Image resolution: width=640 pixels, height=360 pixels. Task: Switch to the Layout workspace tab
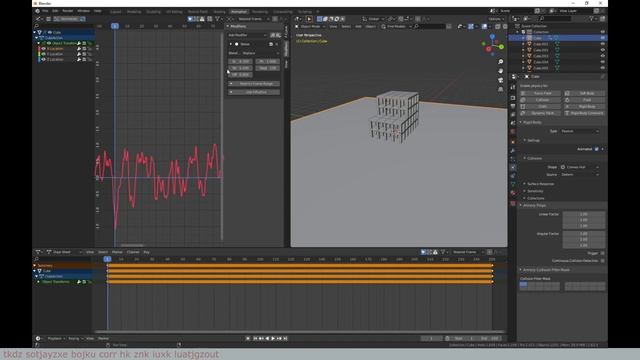coord(116,11)
